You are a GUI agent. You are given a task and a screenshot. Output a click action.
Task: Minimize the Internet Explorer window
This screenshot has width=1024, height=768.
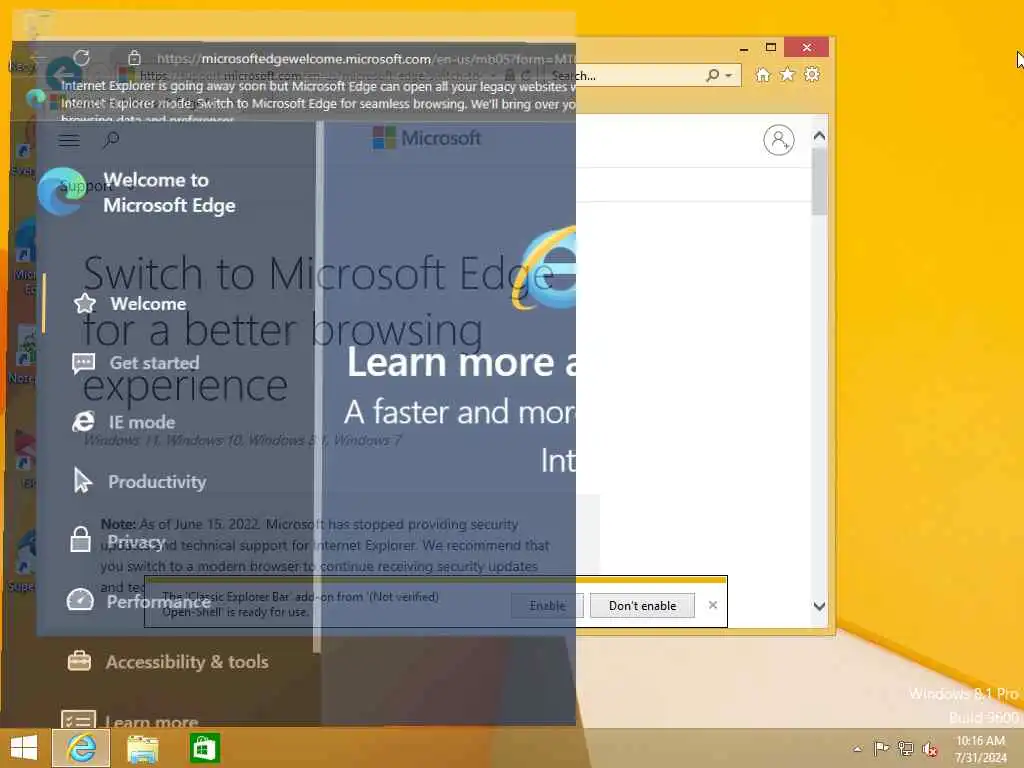[744, 48]
